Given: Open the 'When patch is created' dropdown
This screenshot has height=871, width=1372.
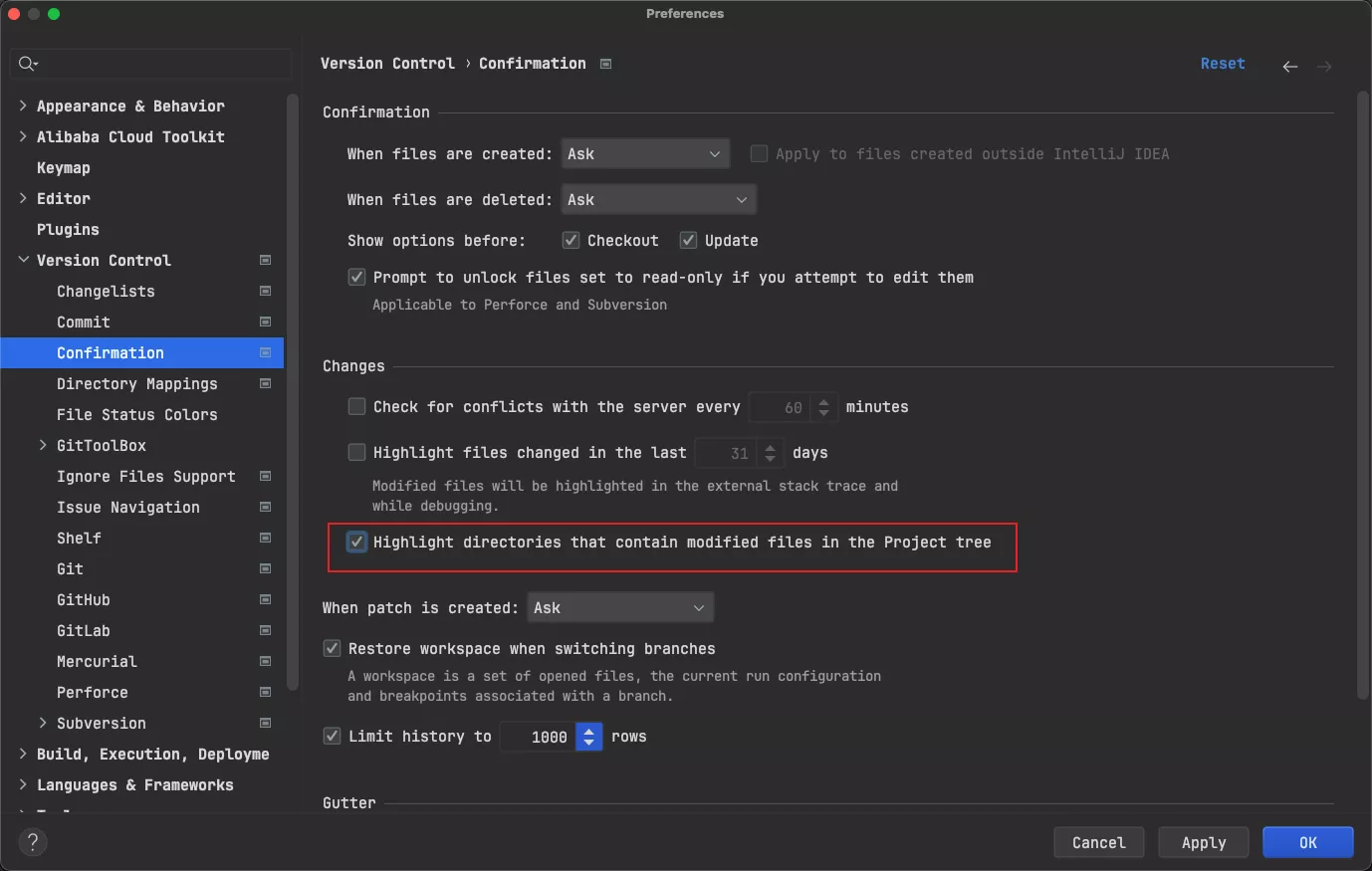Looking at the screenshot, I should tap(619, 608).
